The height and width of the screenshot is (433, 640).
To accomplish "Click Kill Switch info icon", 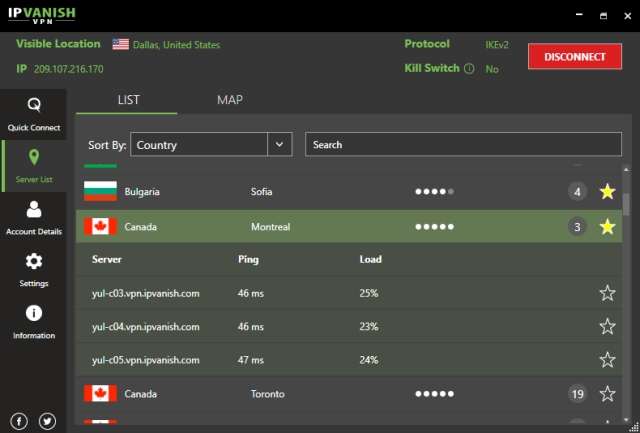I will pyautogui.click(x=469, y=69).
